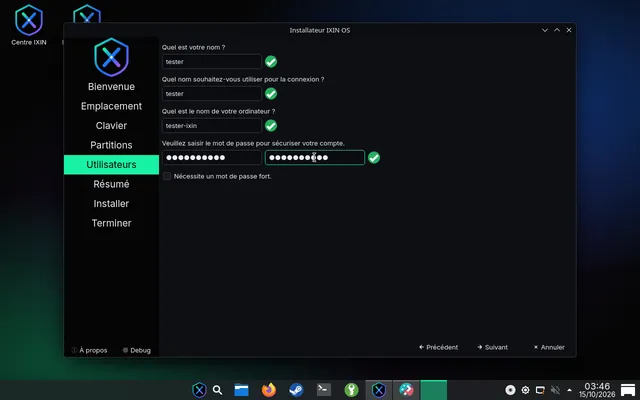The height and width of the screenshot is (400, 640).
Task: Go to the Terminer step
Action: [x=111, y=223]
